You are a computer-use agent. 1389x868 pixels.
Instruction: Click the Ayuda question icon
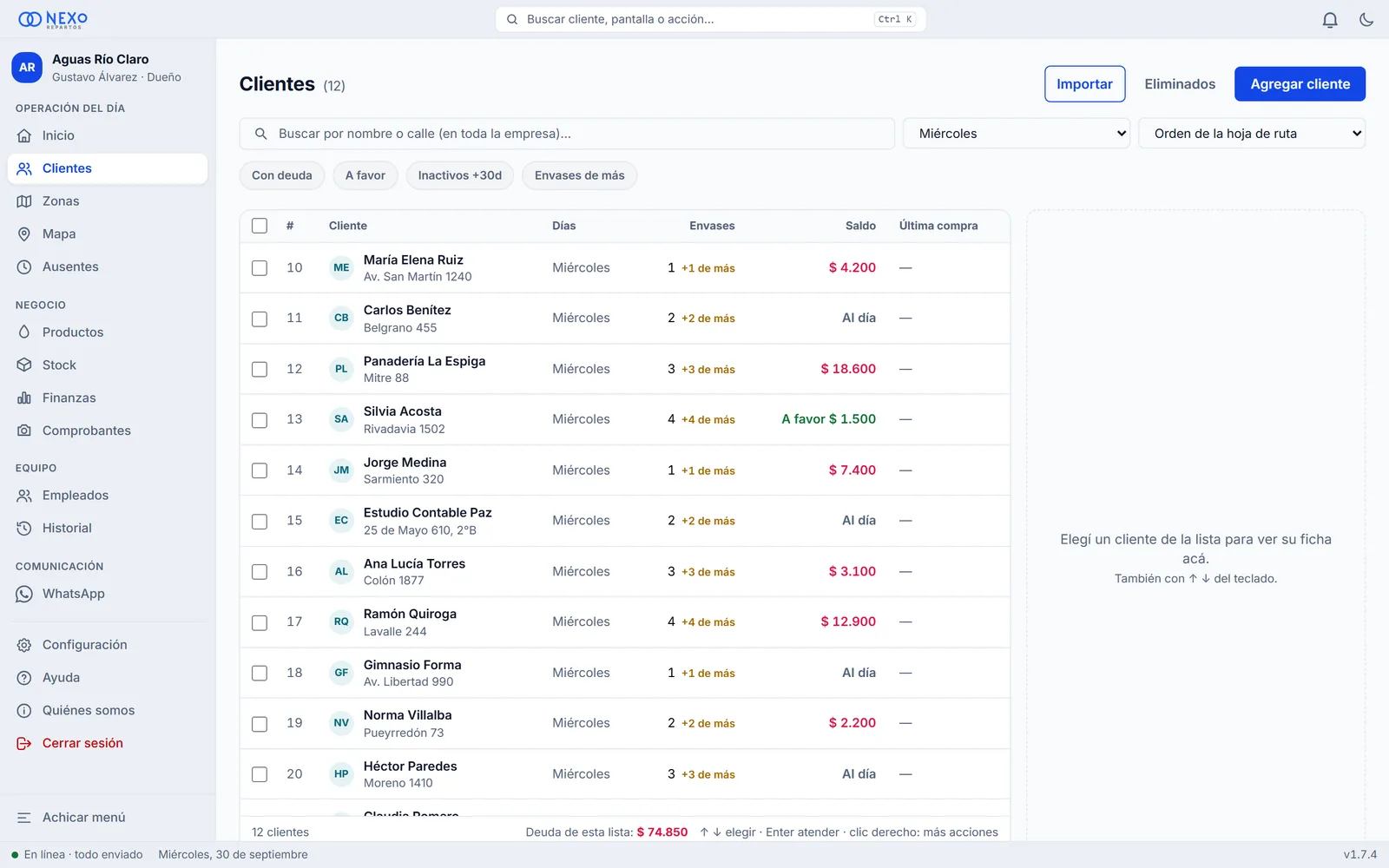pyautogui.click(x=24, y=678)
